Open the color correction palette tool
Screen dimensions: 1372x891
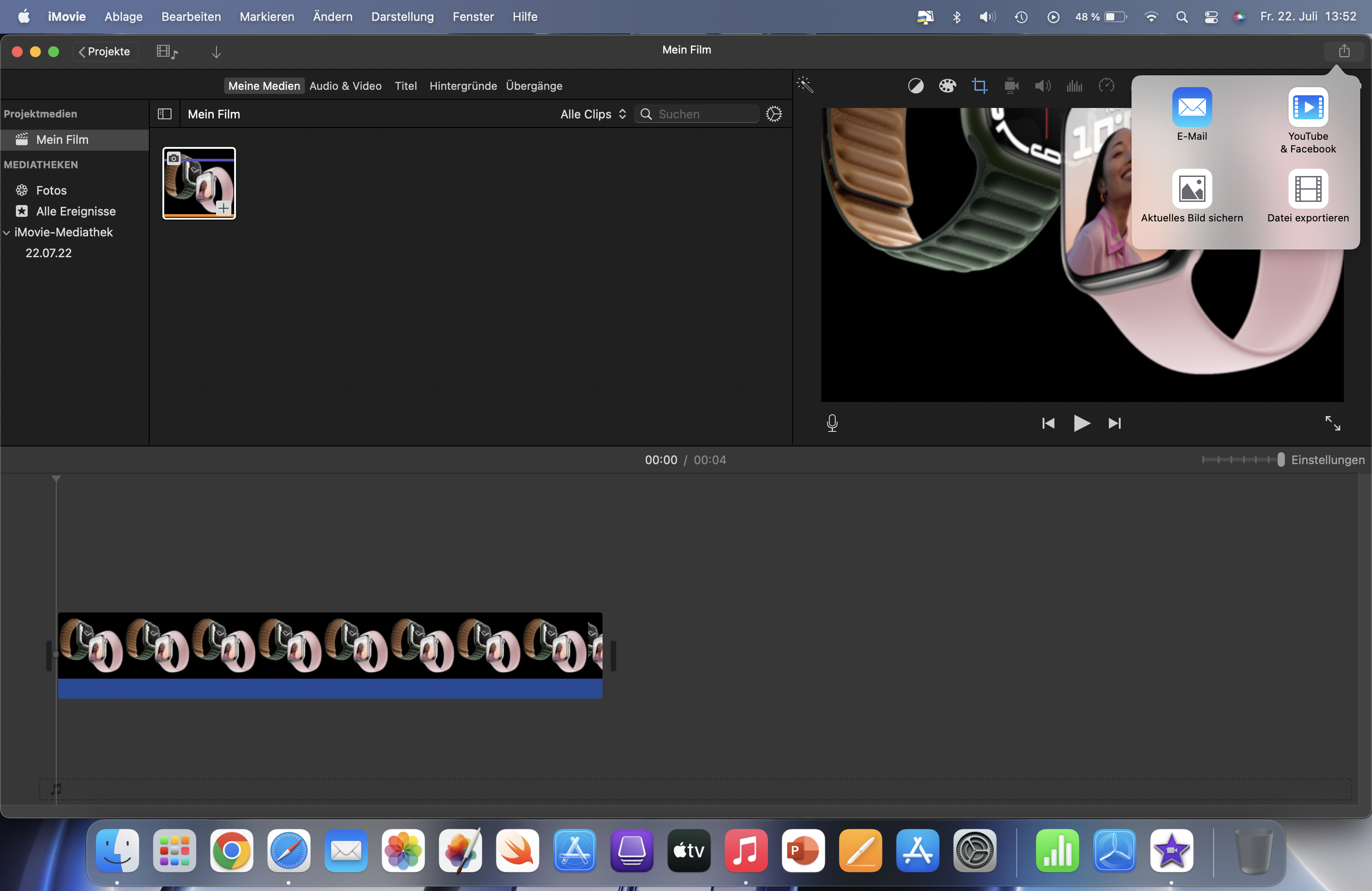[947, 86]
